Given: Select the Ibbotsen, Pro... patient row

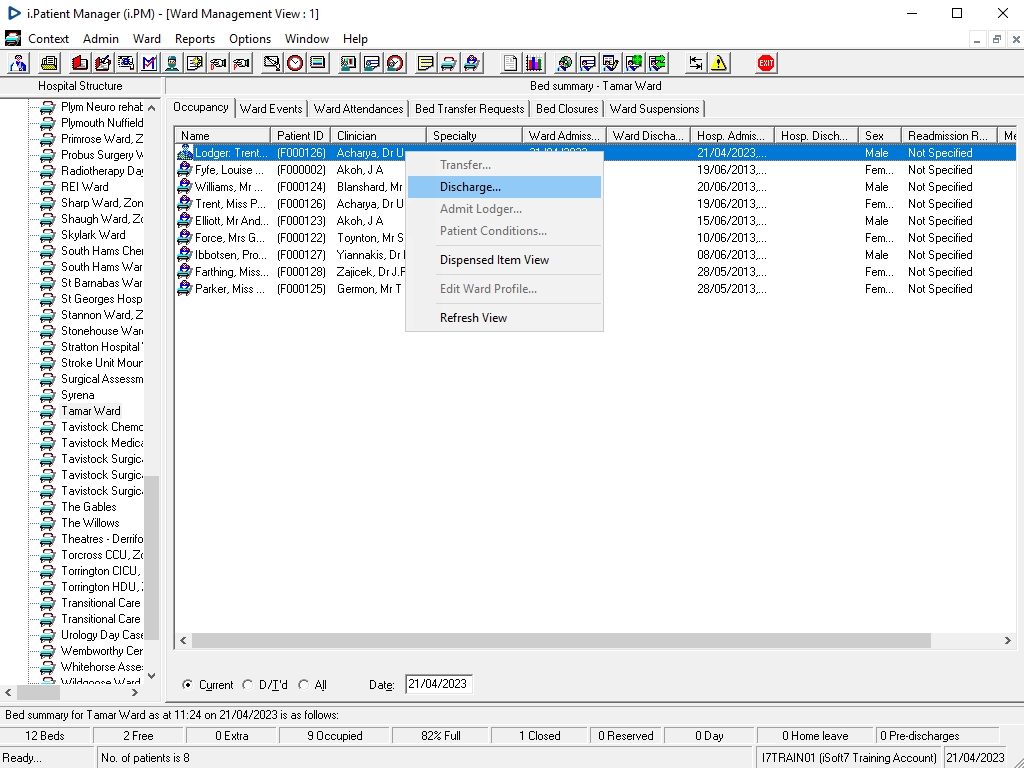Looking at the screenshot, I should [595, 255].
